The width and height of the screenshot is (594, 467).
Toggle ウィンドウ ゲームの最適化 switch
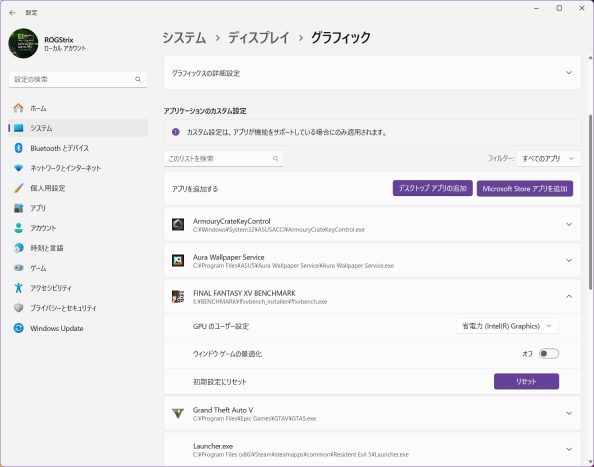pos(549,354)
